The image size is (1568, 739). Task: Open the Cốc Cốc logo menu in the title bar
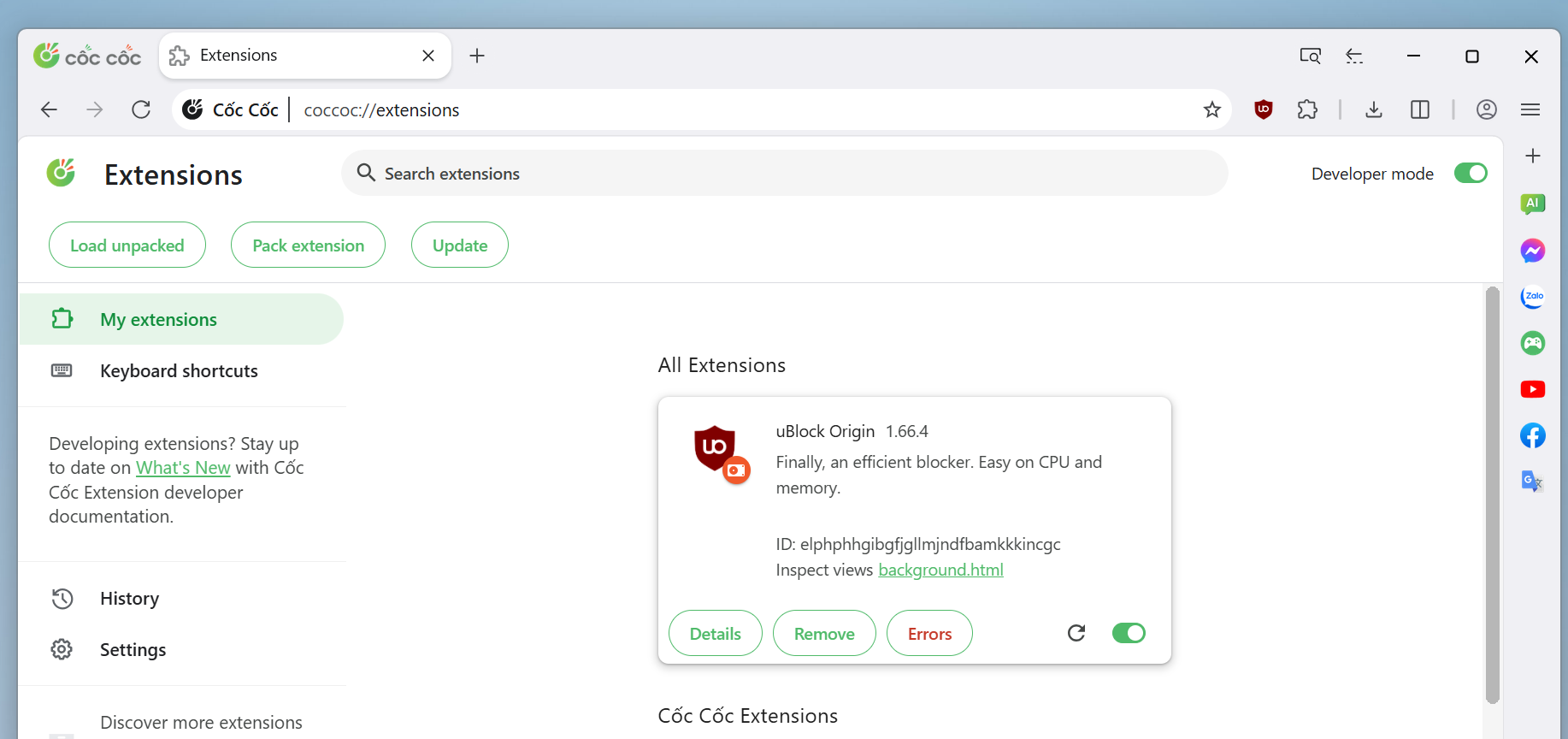pyautogui.click(x=87, y=56)
